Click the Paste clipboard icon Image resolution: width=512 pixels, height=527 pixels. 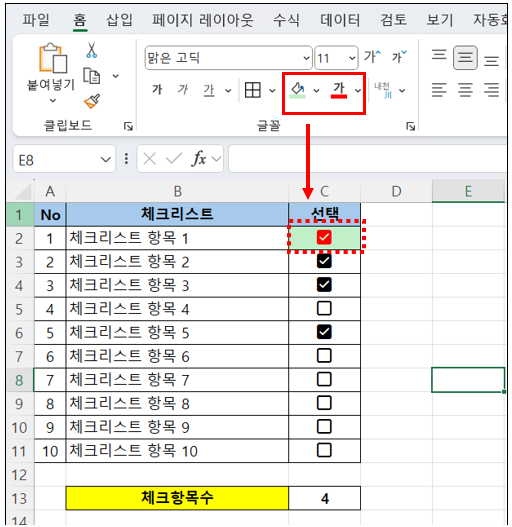tap(53, 58)
